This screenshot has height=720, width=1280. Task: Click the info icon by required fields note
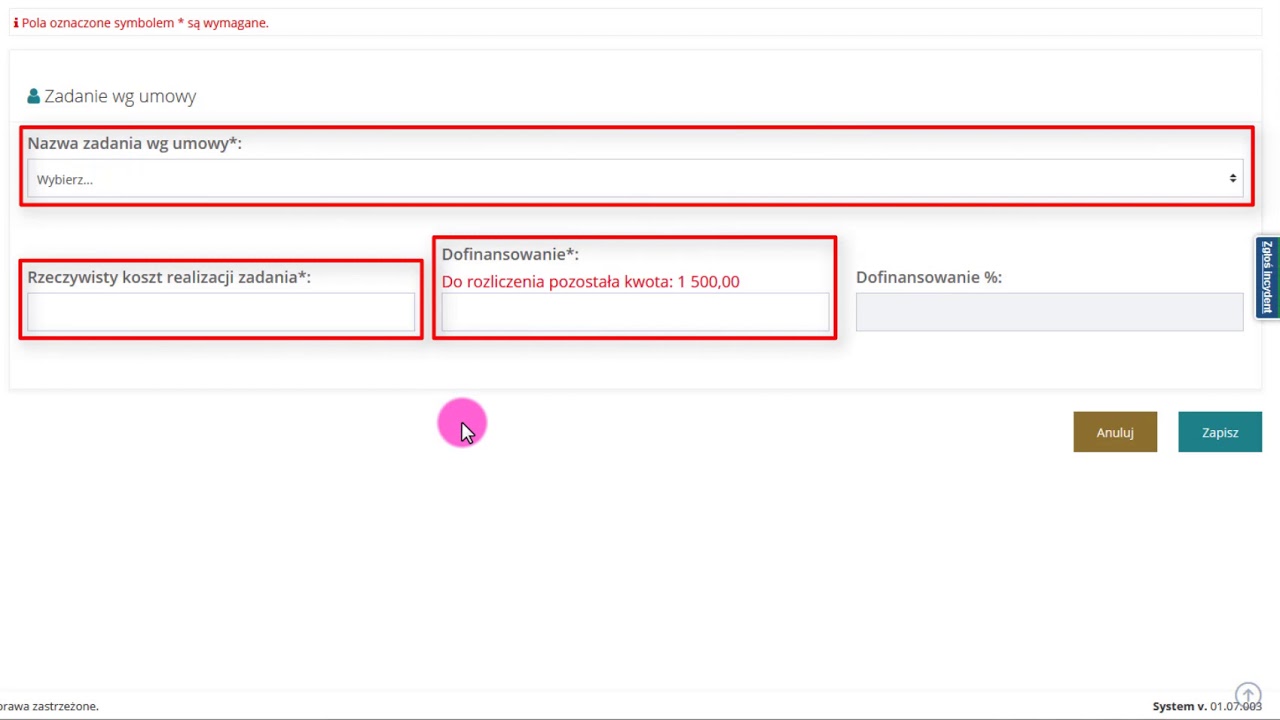point(15,22)
